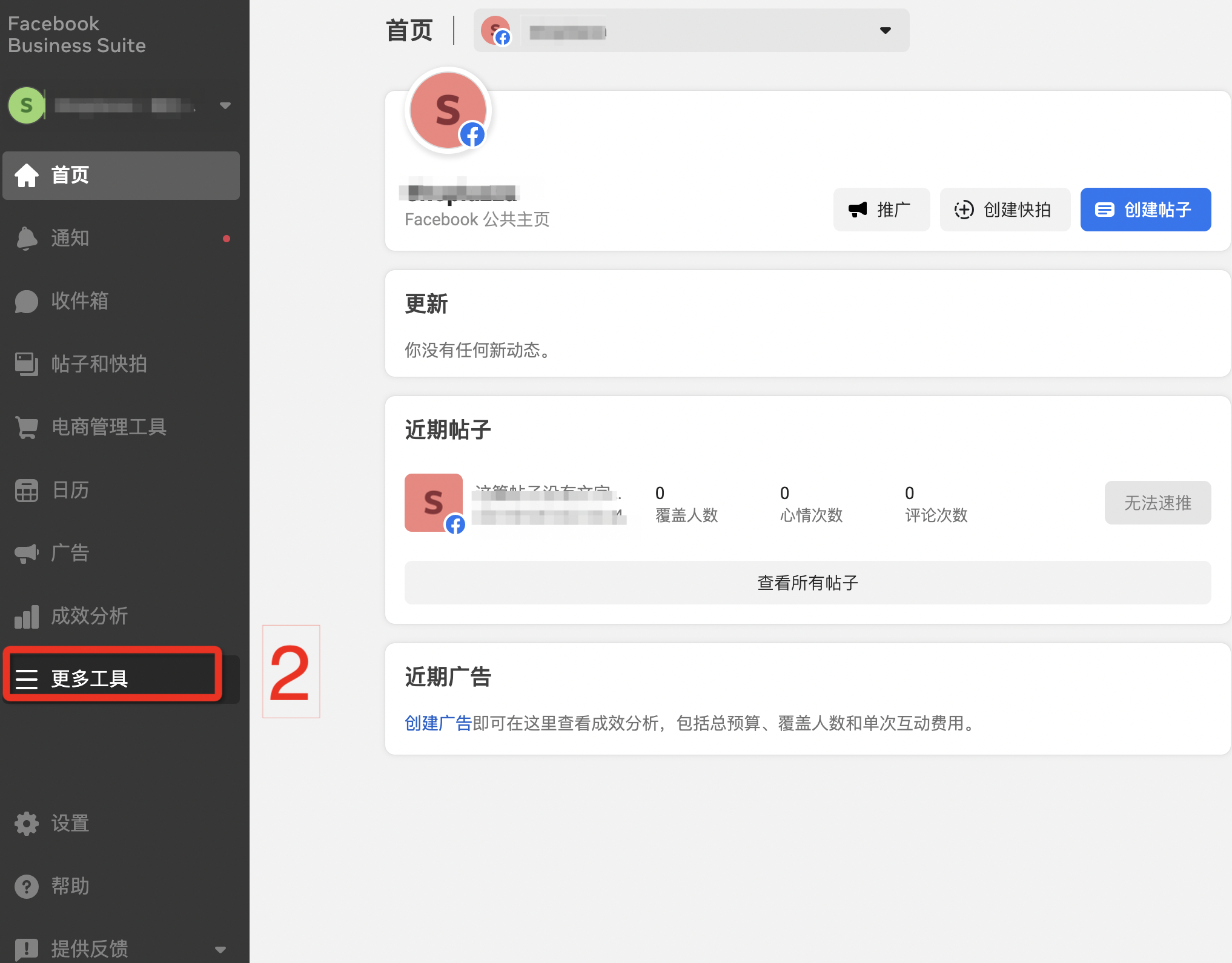1232x963 pixels.
Task: Click the inbox speech bubble icon
Action: pyautogui.click(x=27, y=302)
